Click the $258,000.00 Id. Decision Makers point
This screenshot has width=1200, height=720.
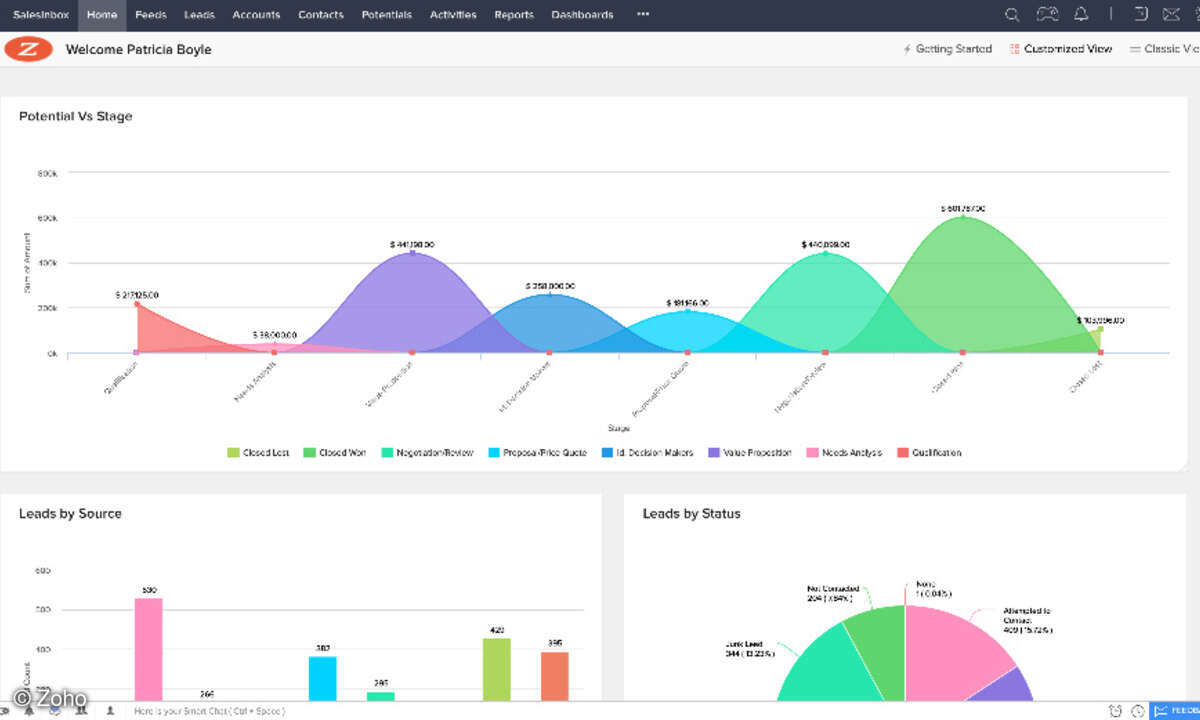click(550, 295)
